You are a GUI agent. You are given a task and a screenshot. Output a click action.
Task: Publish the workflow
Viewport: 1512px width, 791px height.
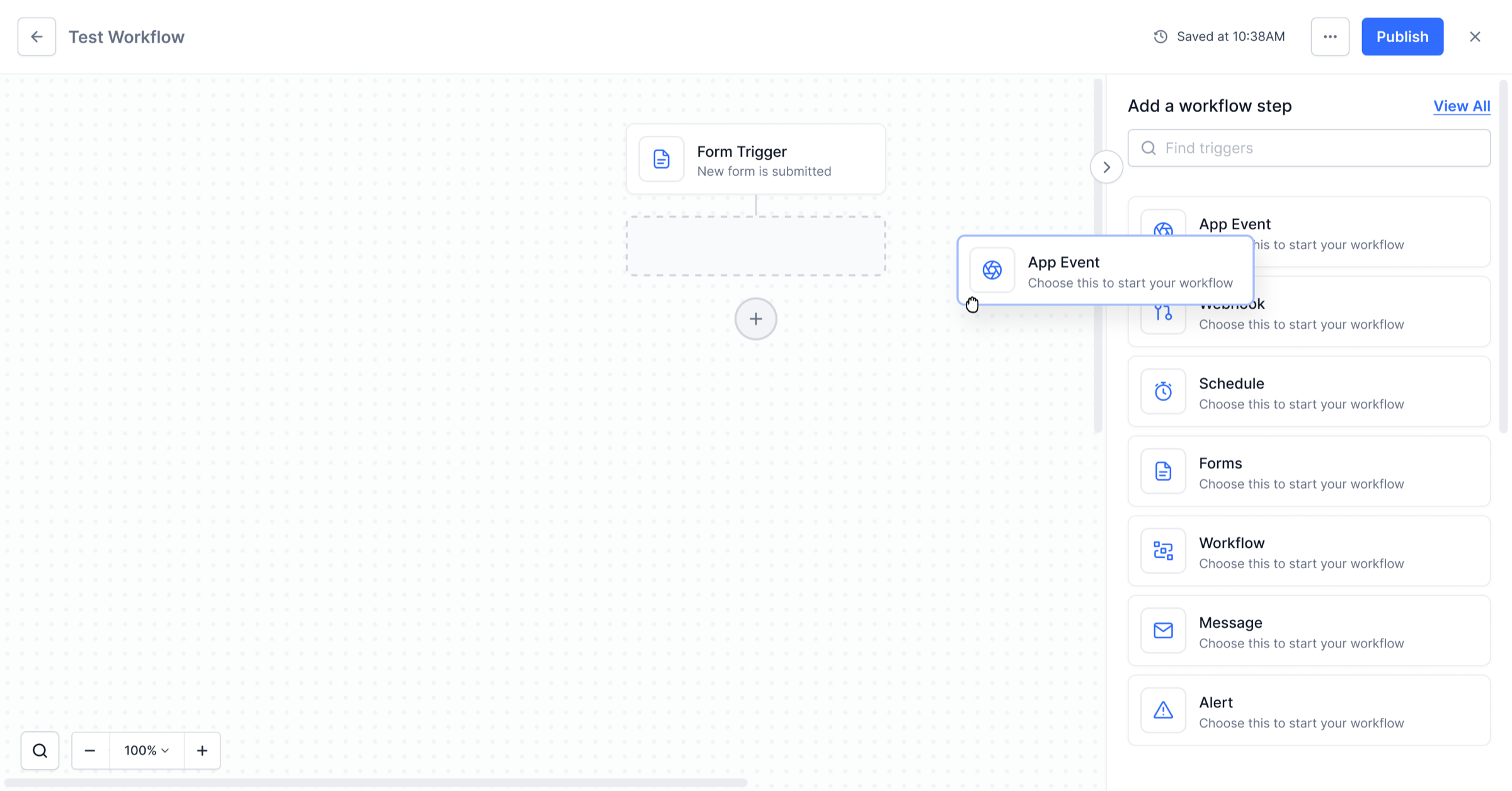point(1402,37)
